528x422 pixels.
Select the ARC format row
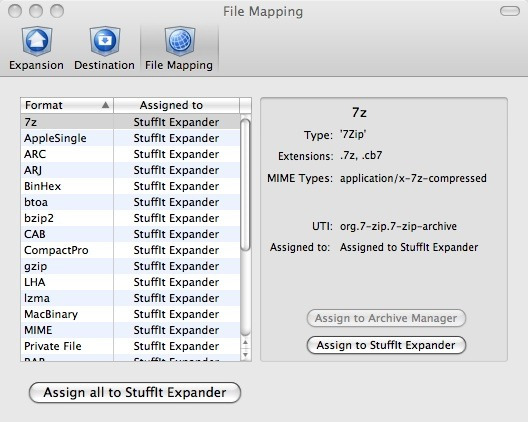[x=130, y=154]
